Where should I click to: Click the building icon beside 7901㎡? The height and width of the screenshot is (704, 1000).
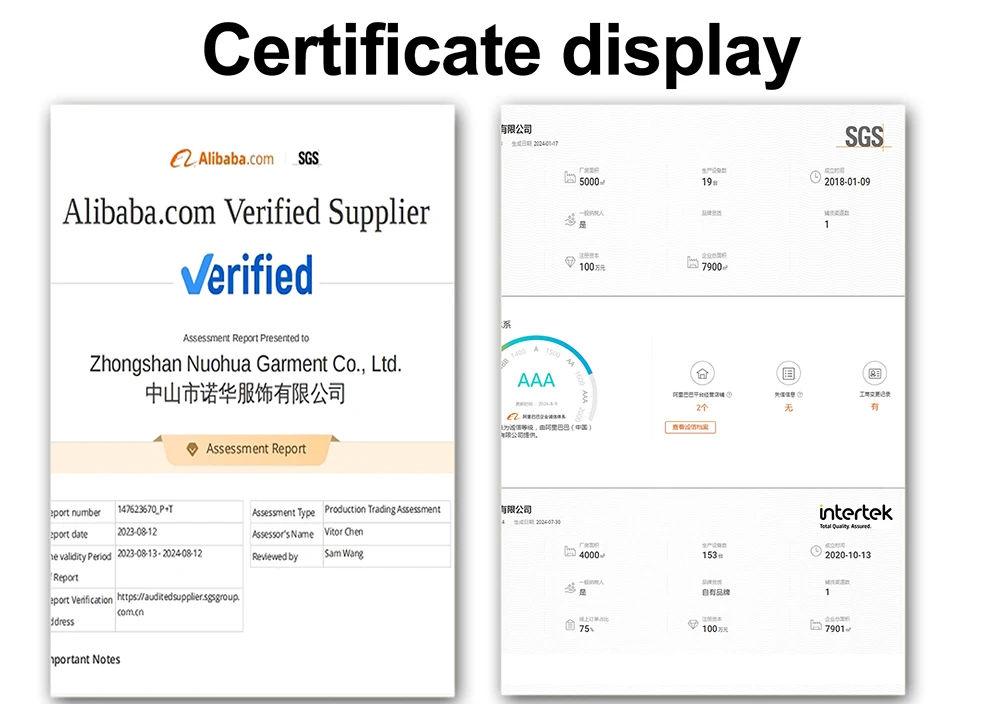click(816, 624)
